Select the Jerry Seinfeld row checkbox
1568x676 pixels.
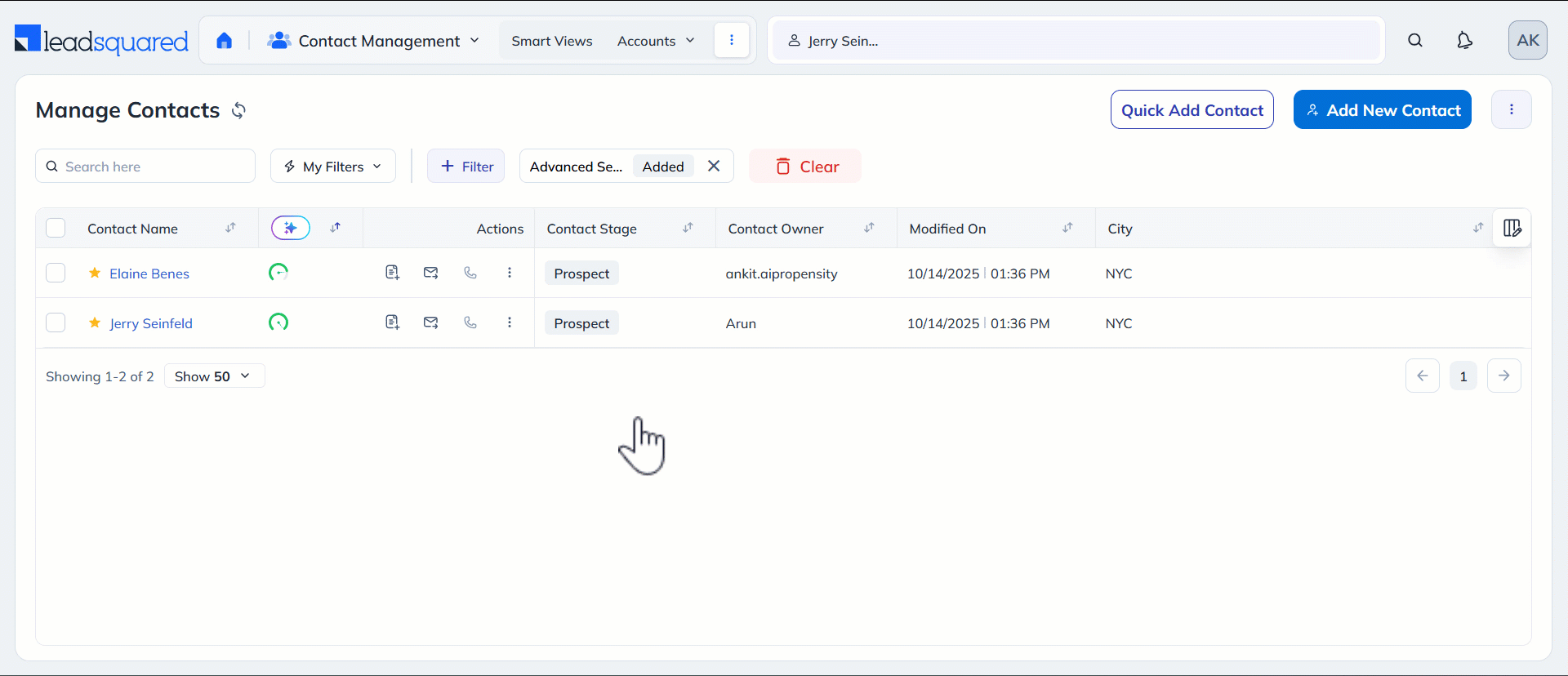coord(56,322)
